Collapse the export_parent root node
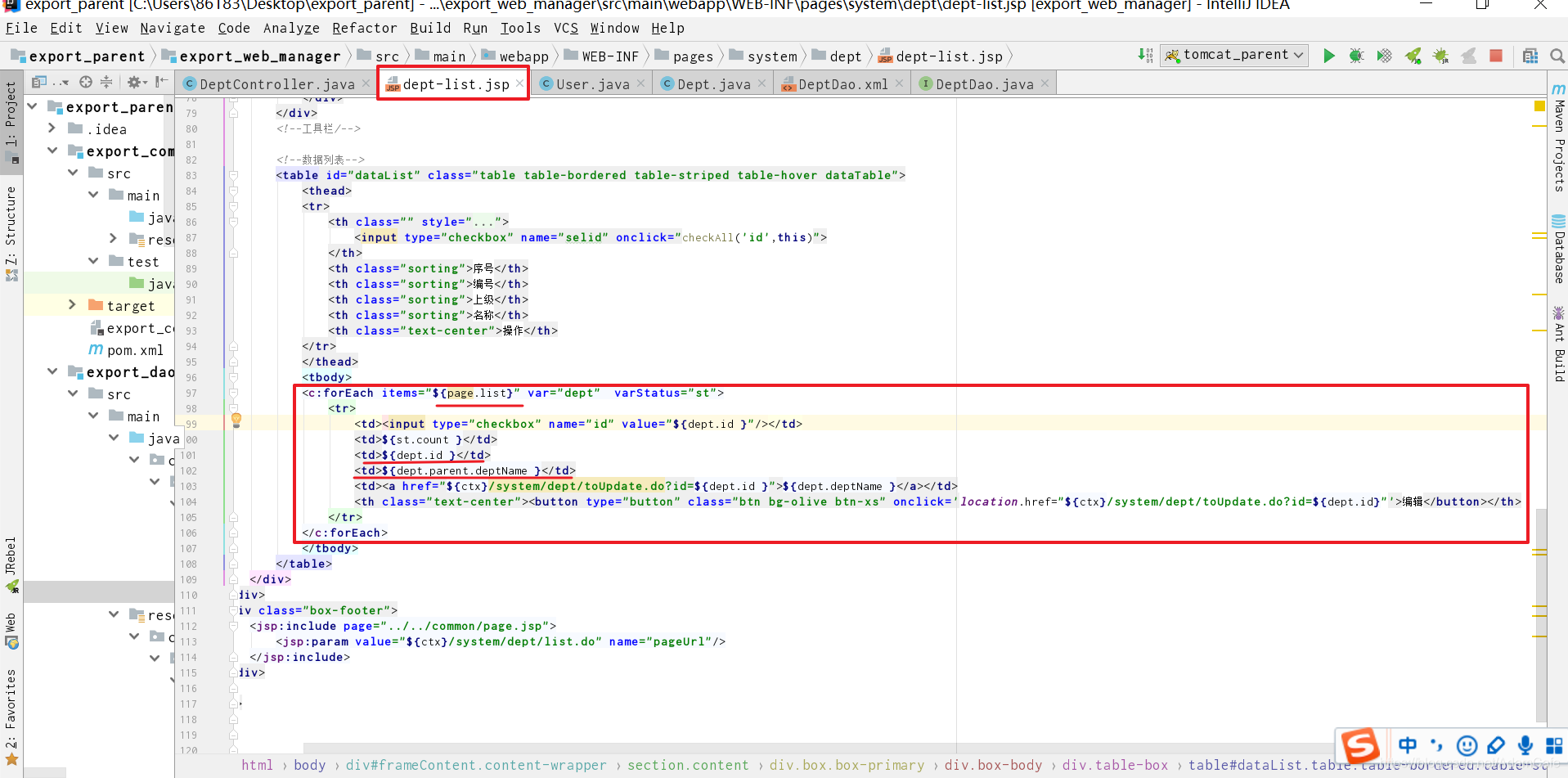 (32, 106)
